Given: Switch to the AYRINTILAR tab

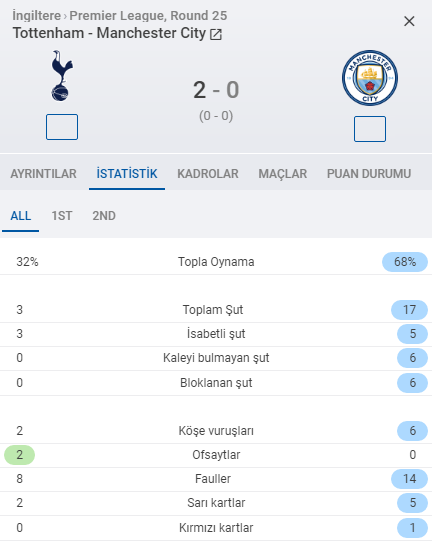Looking at the screenshot, I should (43, 174).
